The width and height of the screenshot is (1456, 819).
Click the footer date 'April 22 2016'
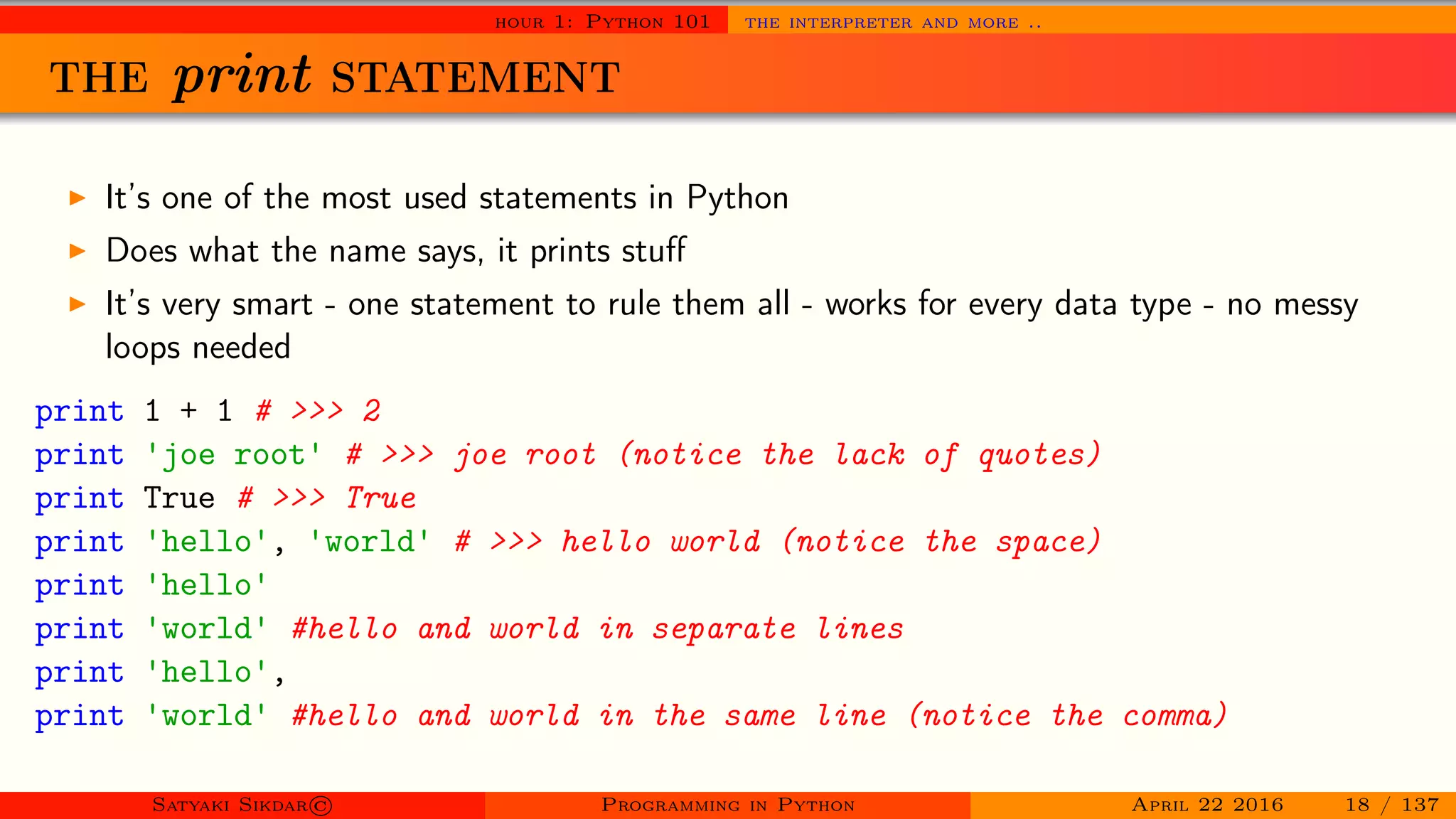tap(1207, 805)
